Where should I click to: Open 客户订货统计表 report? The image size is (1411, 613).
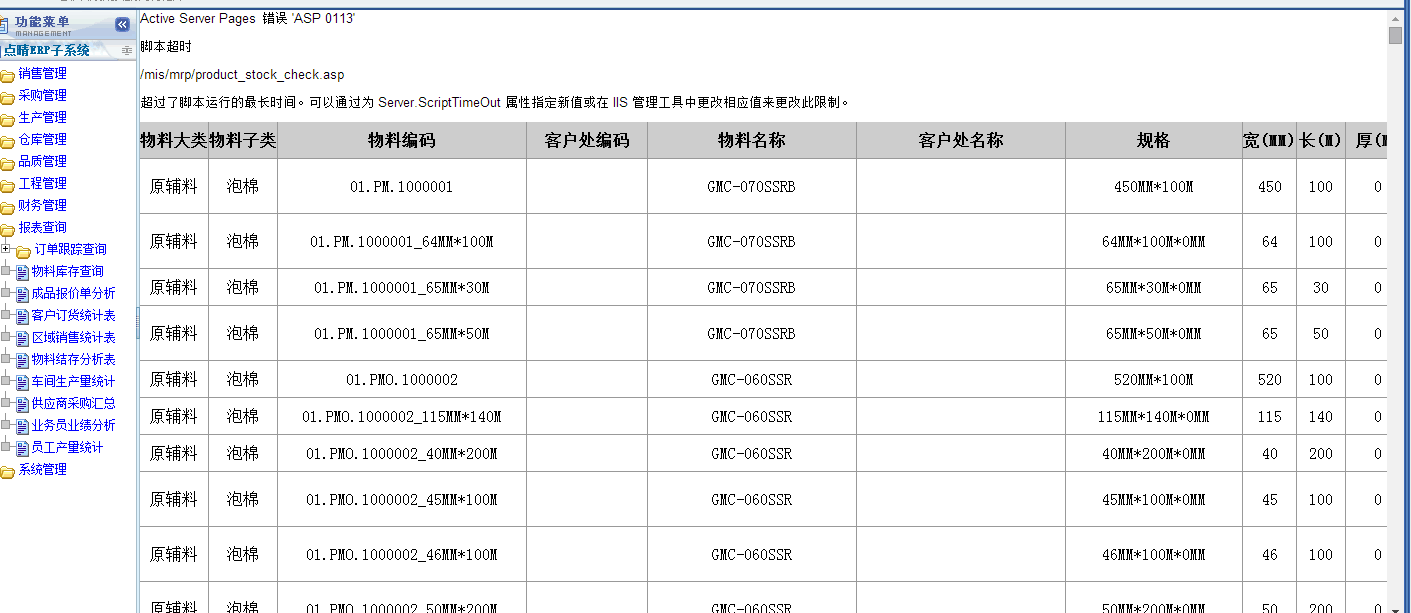(73, 315)
